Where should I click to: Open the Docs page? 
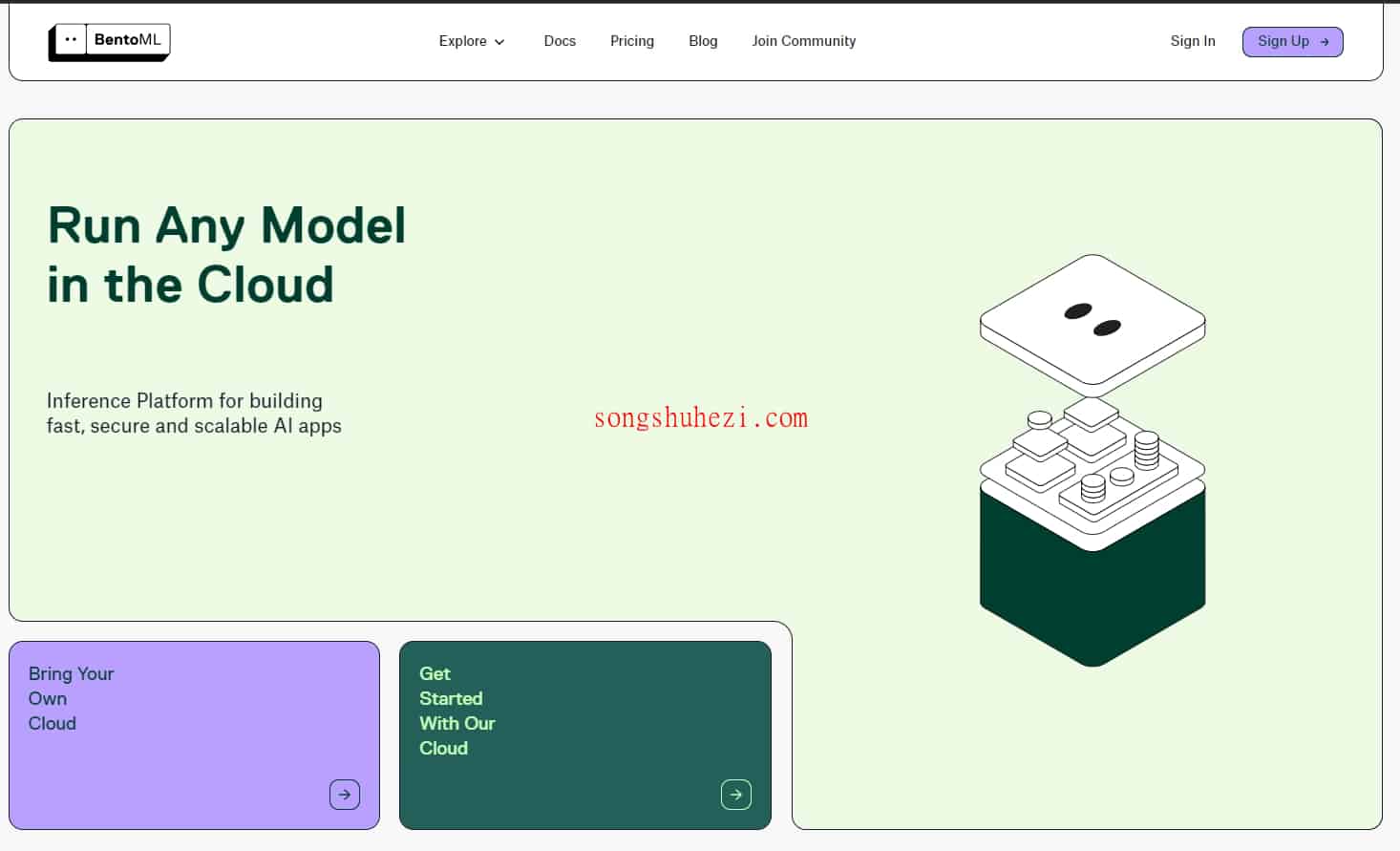560,41
